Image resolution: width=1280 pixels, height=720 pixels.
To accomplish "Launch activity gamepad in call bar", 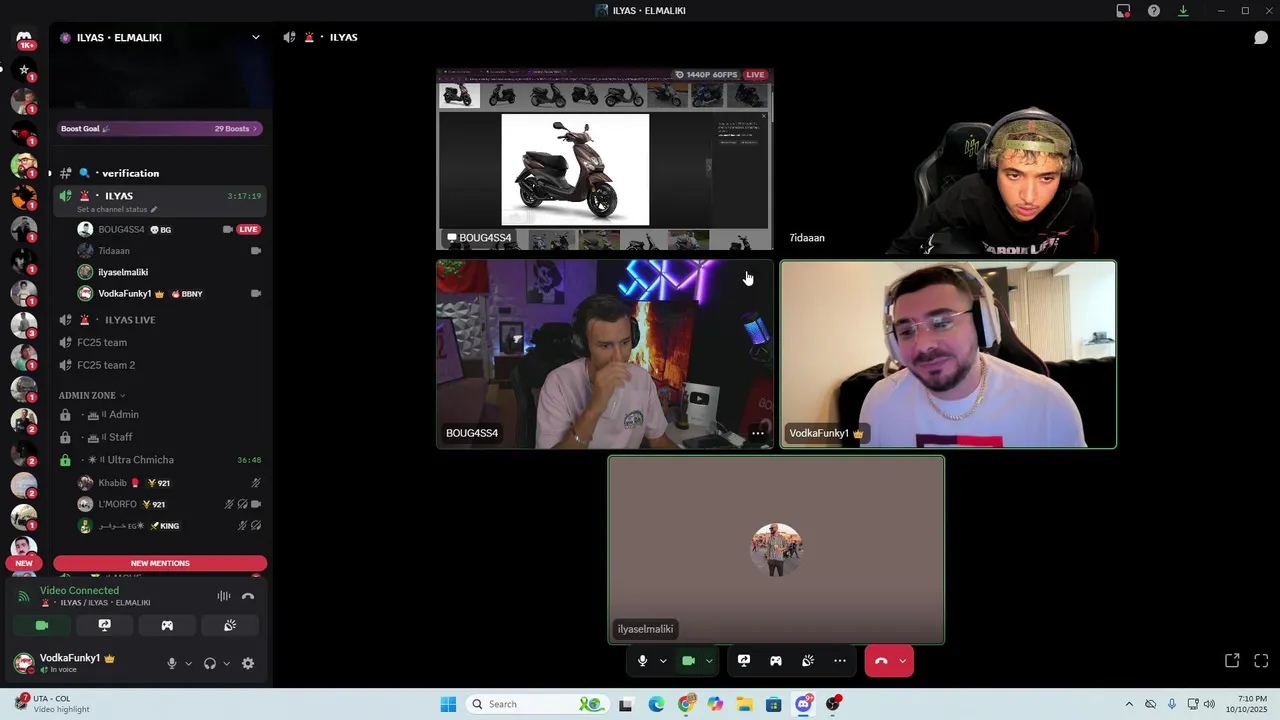I will pos(776,660).
